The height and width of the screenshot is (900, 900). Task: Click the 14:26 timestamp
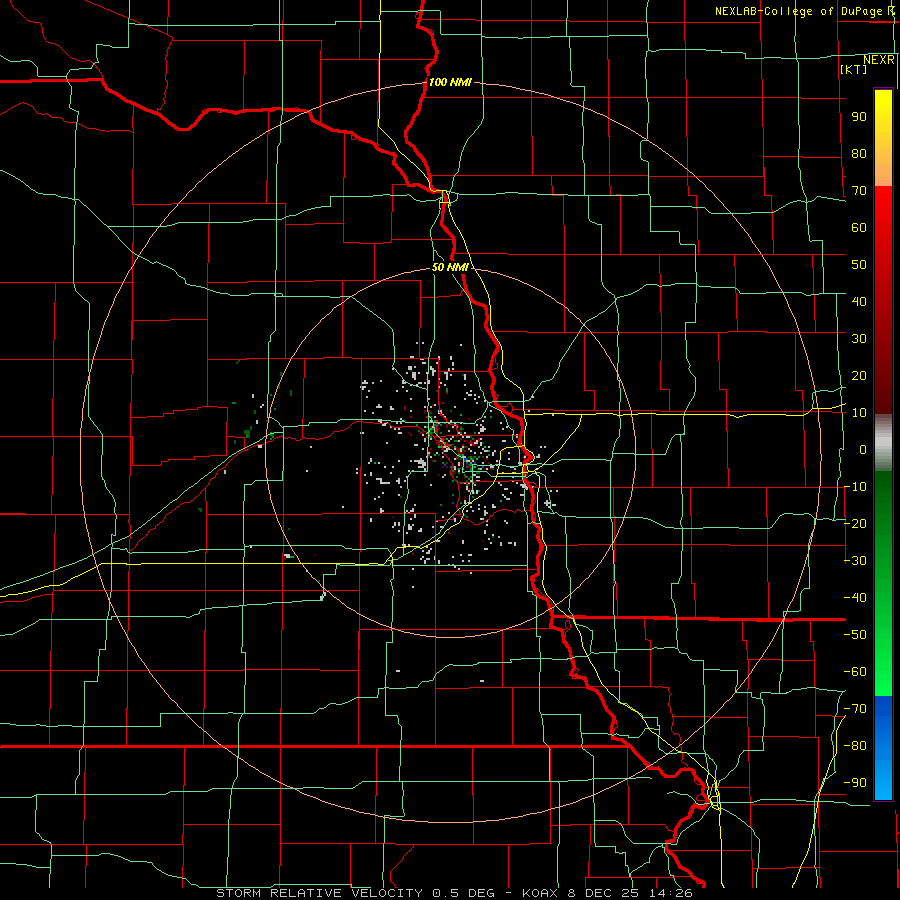pyautogui.click(x=672, y=893)
